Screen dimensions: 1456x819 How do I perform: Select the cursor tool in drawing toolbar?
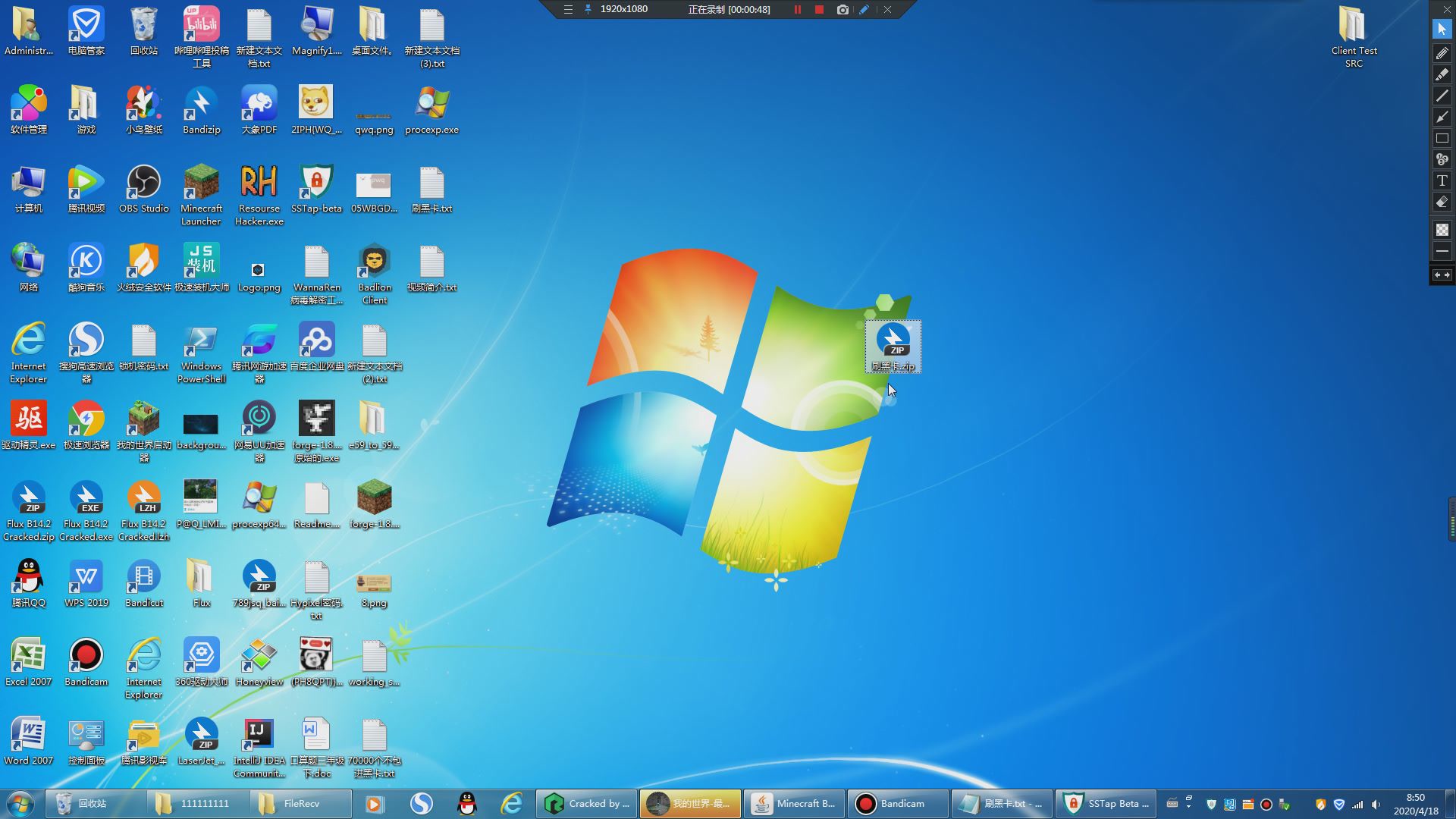[x=1442, y=29]
